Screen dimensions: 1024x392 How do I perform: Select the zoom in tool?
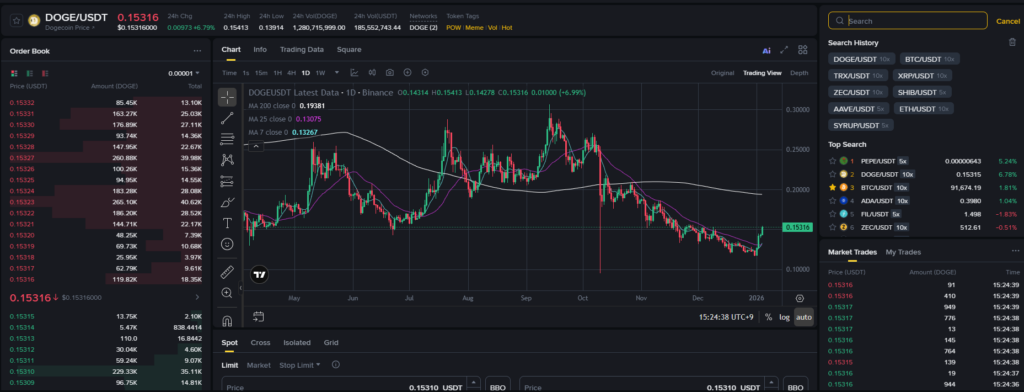(x=227, y=293)
